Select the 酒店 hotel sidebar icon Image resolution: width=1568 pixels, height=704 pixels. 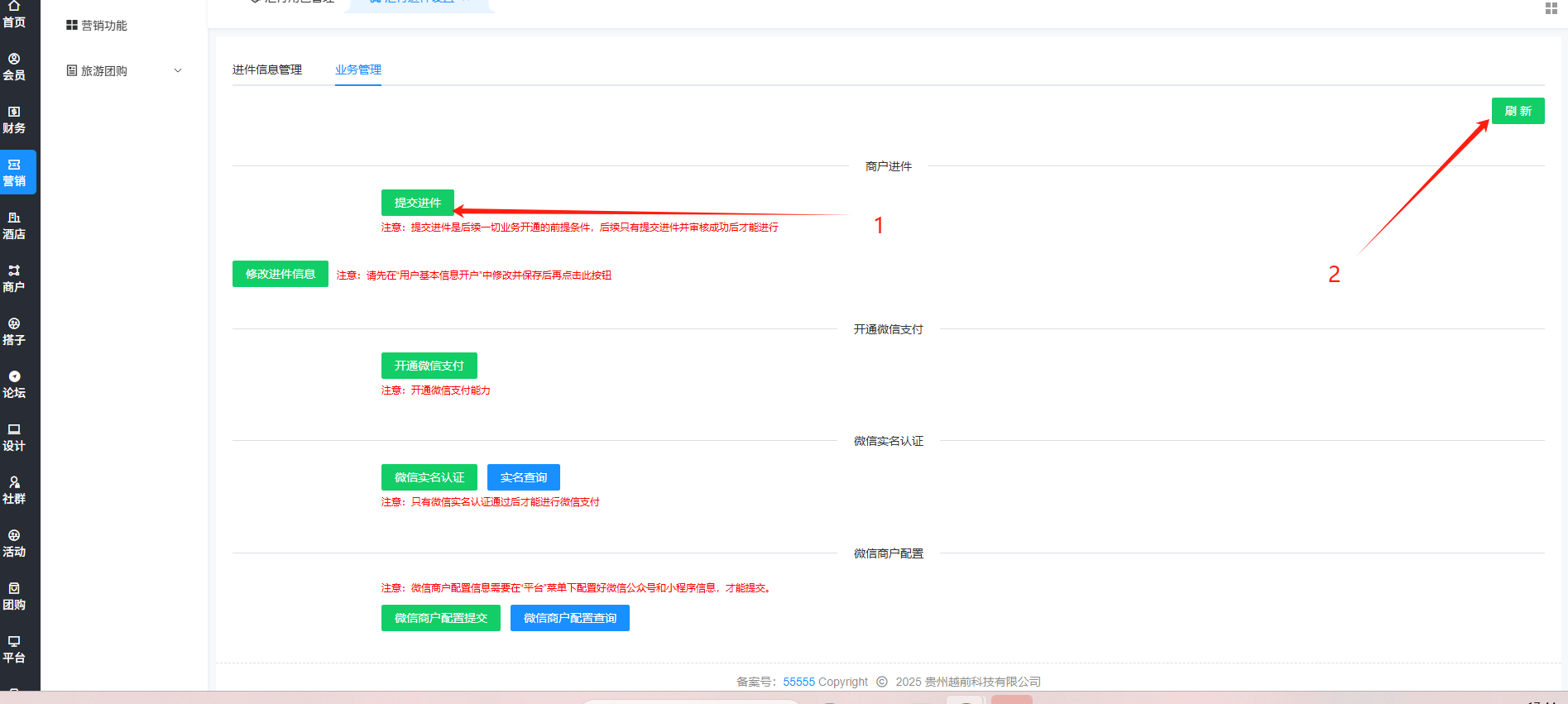coord(14,226)
